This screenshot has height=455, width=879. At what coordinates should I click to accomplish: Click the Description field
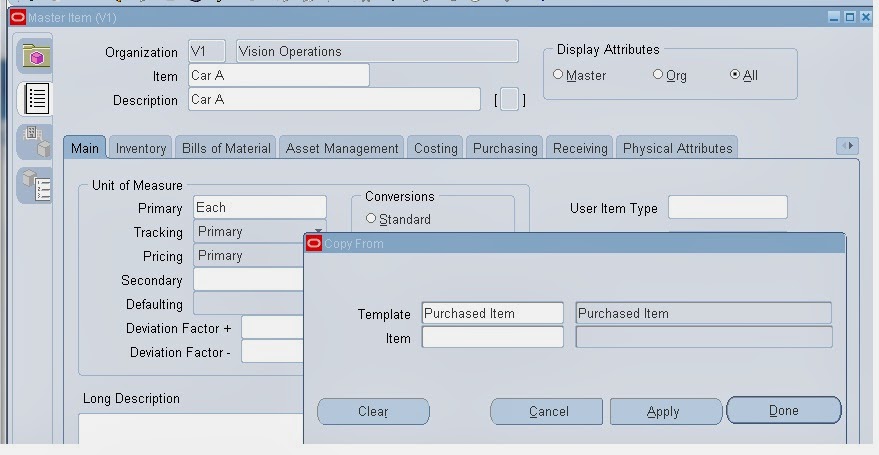pos(334,99)
